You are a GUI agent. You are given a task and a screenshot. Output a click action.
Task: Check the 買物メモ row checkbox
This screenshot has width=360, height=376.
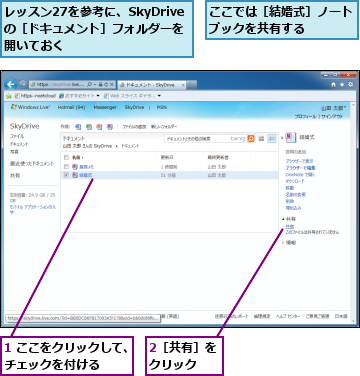[x=66, y=167]
